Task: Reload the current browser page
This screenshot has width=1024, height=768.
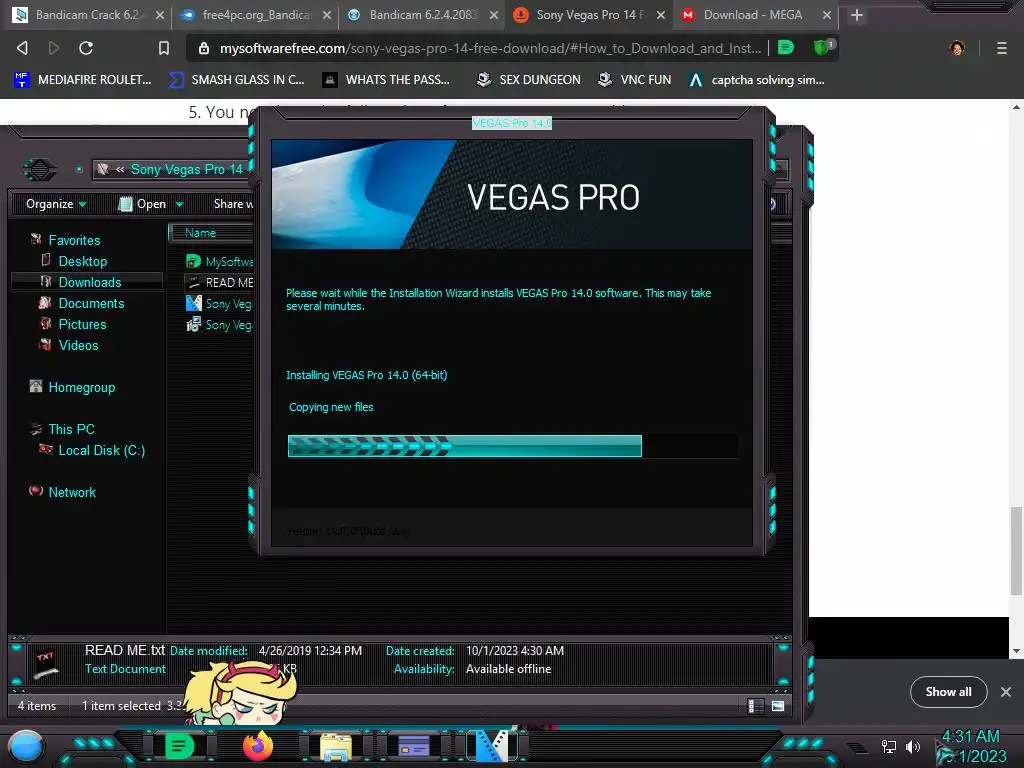Action: (x=86, y=48)
